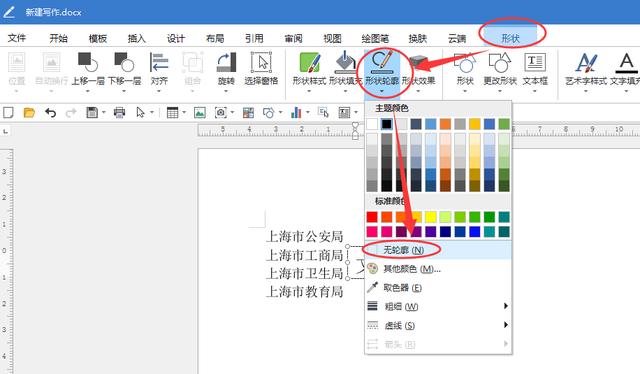Switch to the 开始 tab

click(58, 38)
